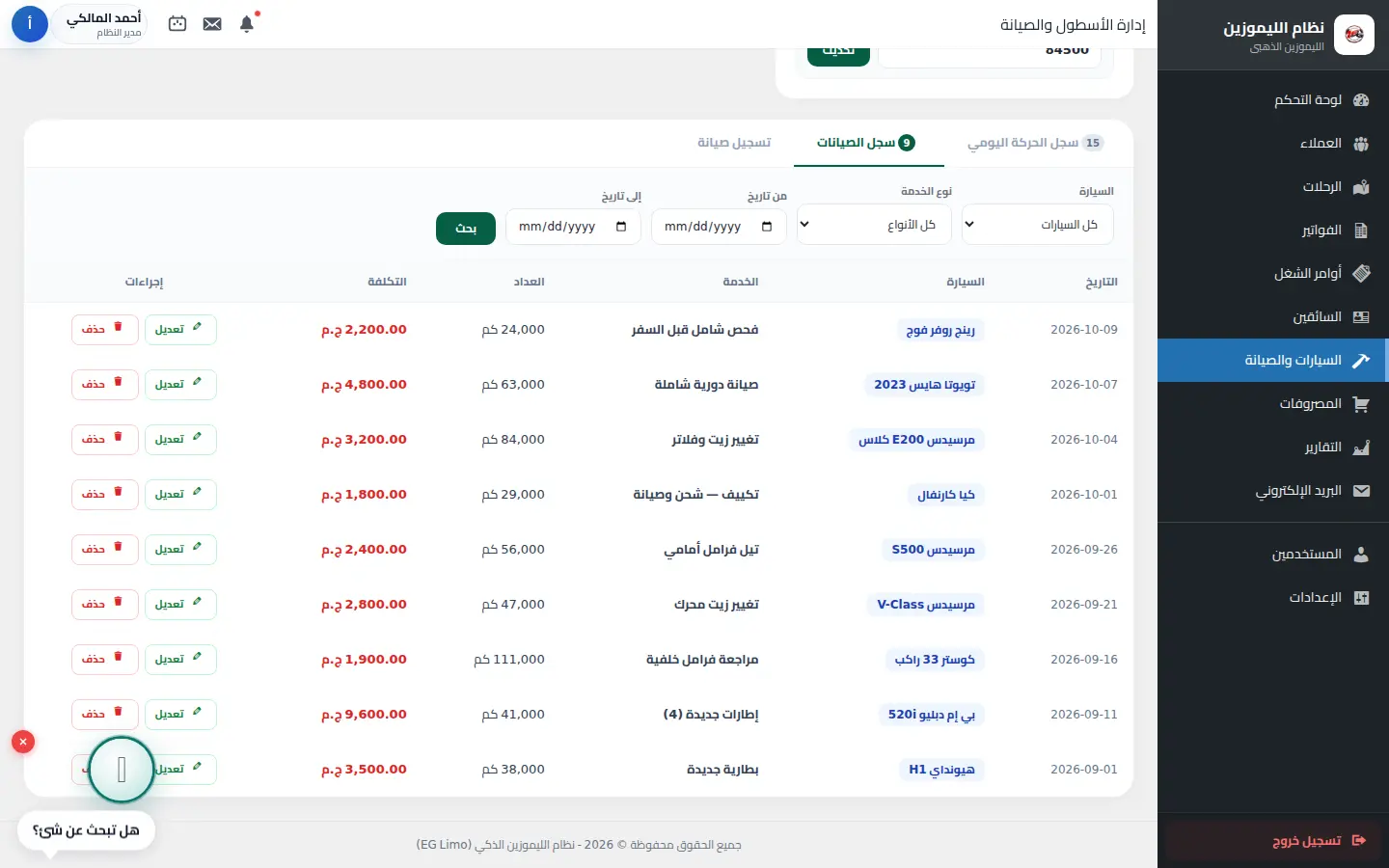
Task: Edit the 'رينج روفر فوج' maintenance record
Action: coord(180,330)
